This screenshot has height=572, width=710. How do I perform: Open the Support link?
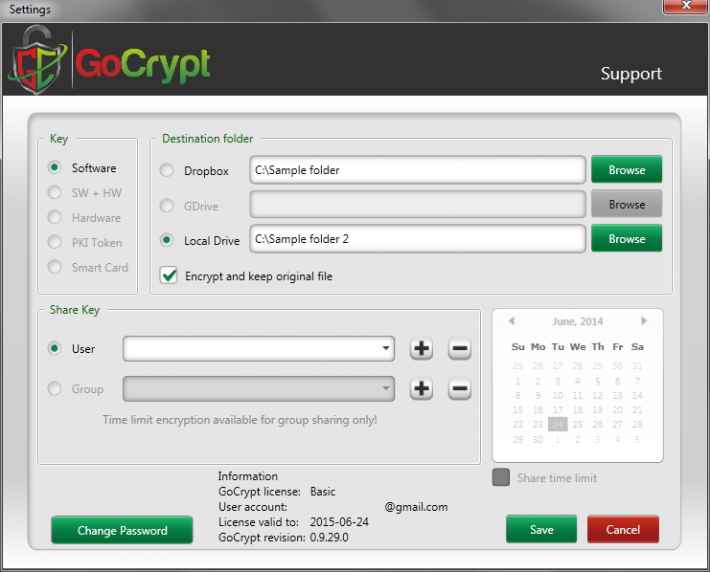pyautogui.click(x=631, y=74)
